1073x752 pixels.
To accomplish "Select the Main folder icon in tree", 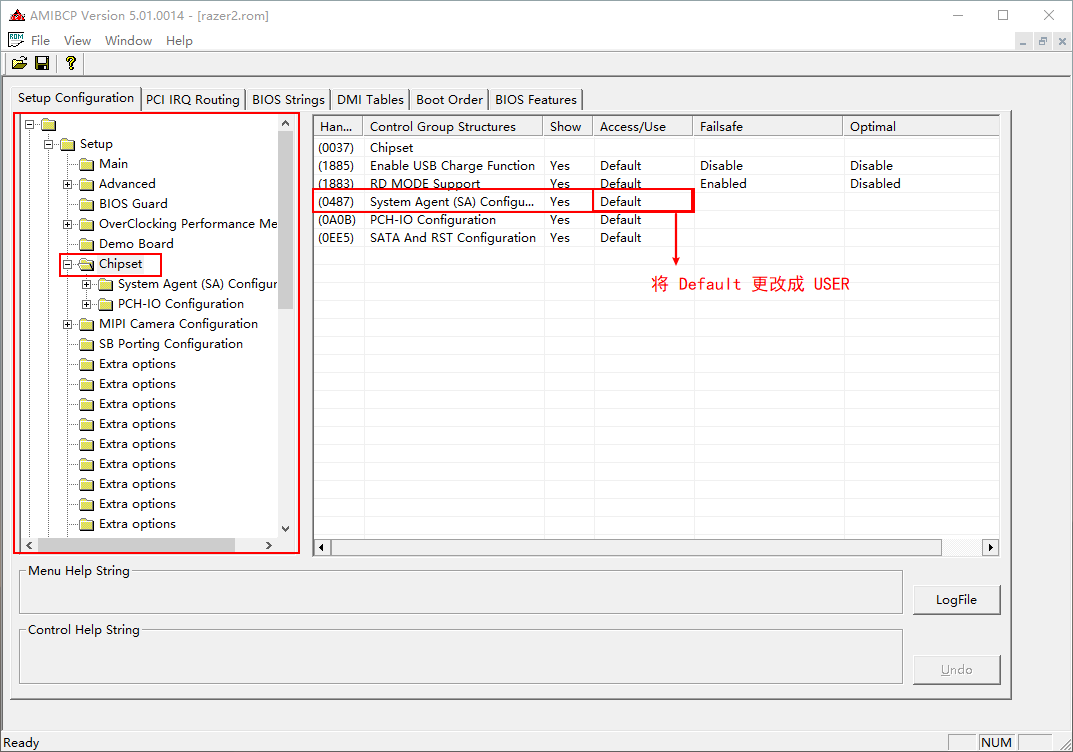I will pyautogui.click(x=86, y=164).
